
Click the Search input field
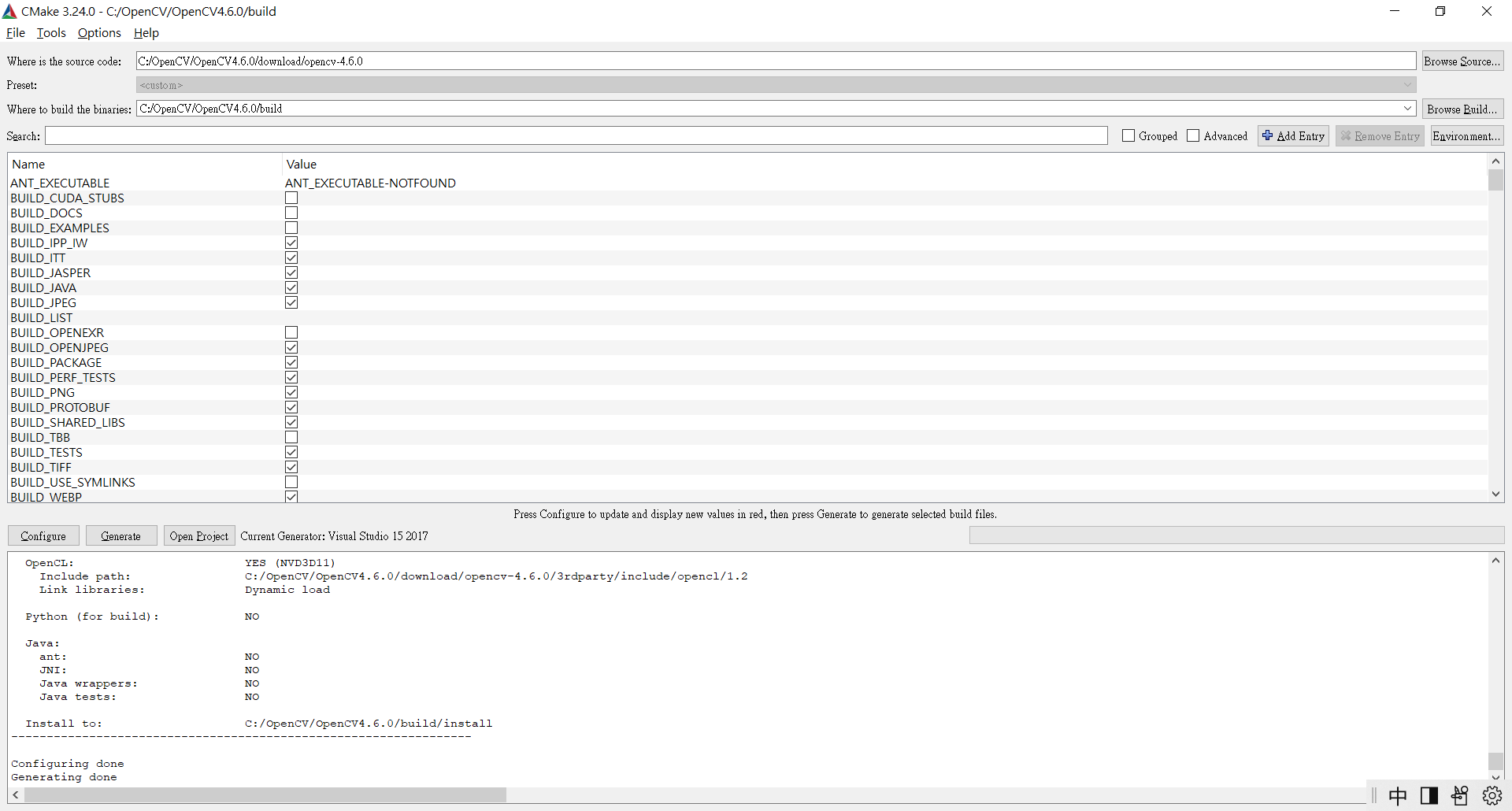(576, 136)
